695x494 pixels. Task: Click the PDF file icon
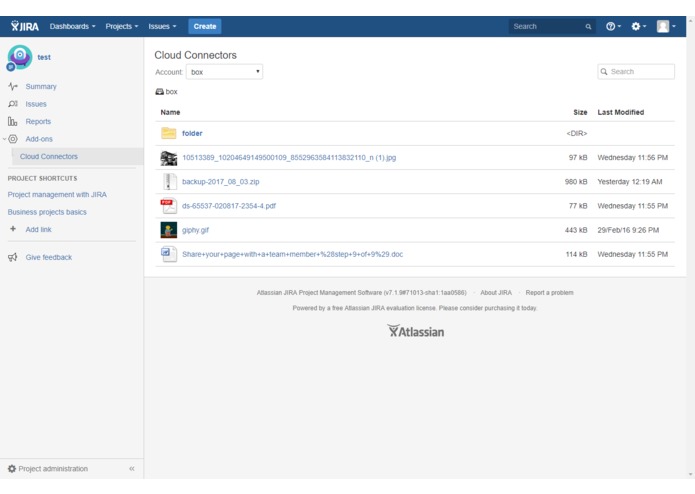pyautogui.click(x=168, y=206)
